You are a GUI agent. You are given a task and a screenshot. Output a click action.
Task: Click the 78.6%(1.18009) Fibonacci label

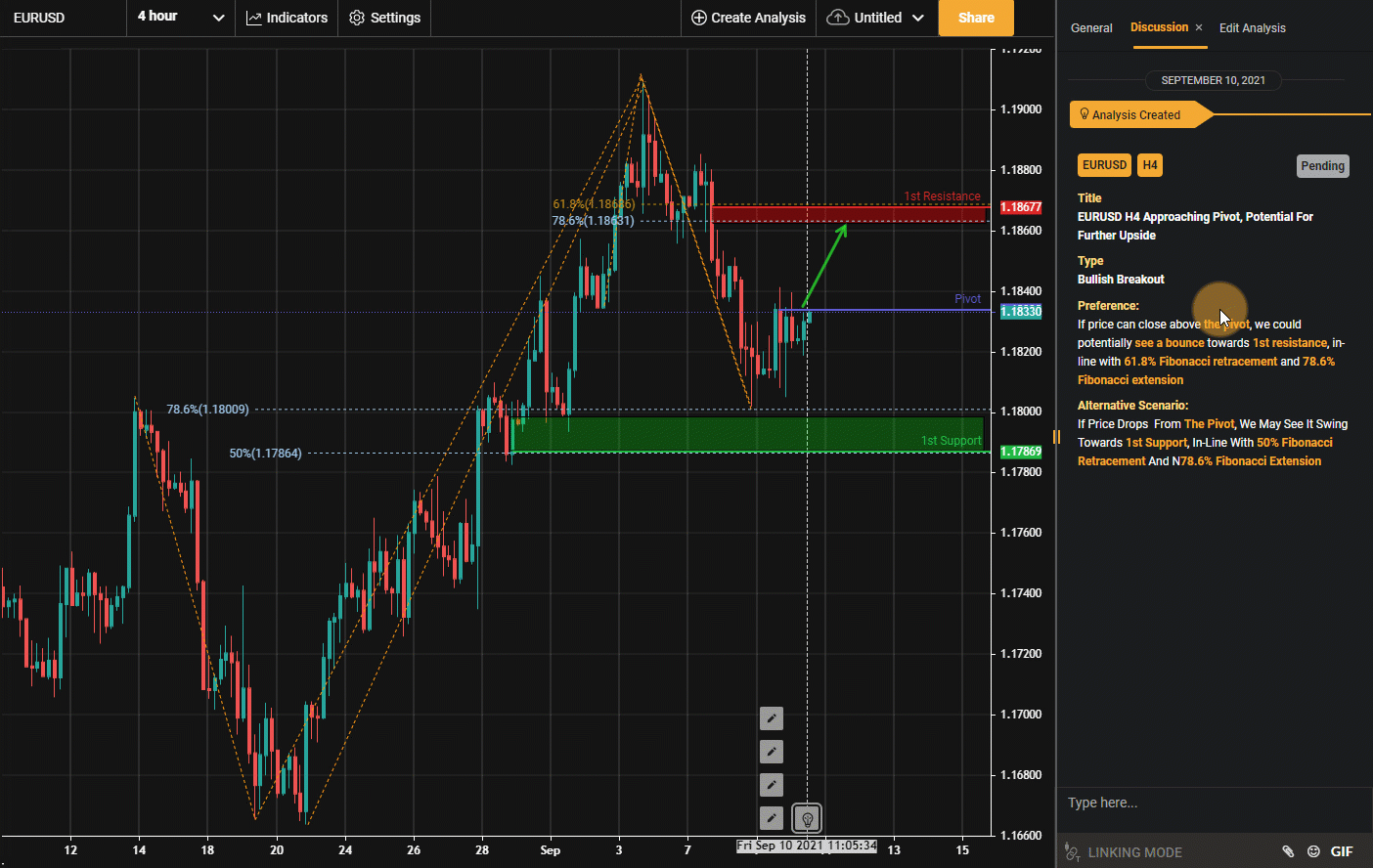click(x=207, y=410)
